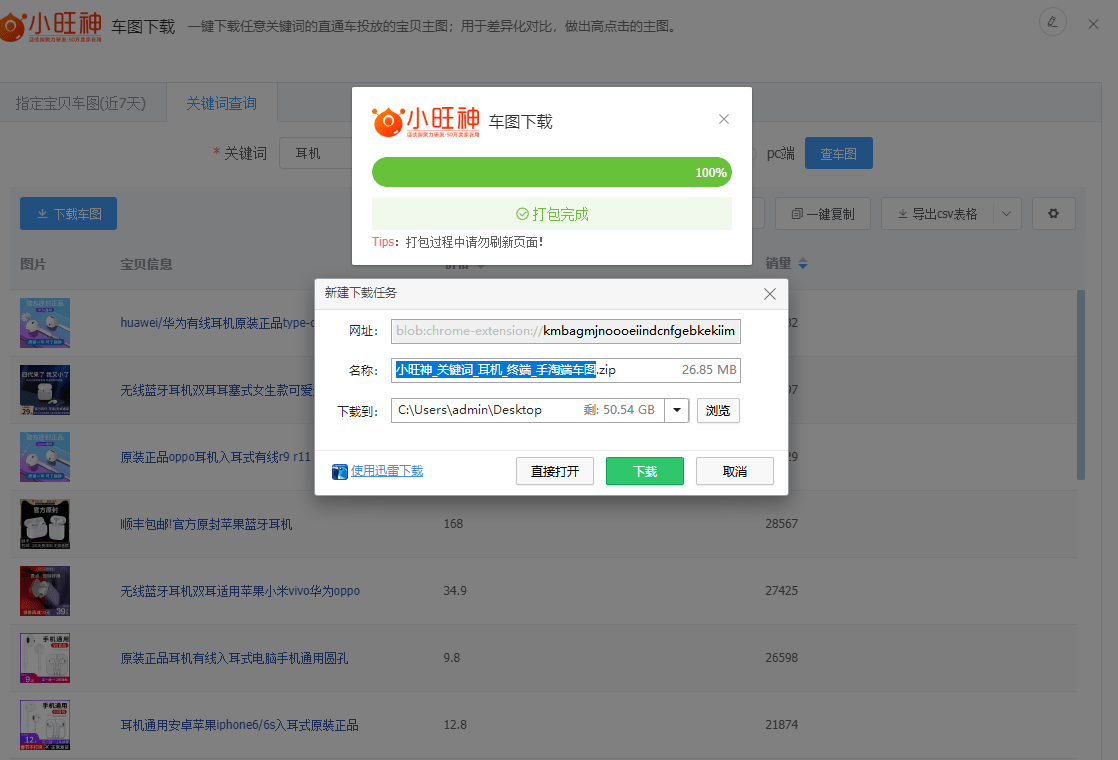Screen dimensions: 1118x760
Task: Open thumbnail for 原装正品oppo耳机 row
Action: (45, 457)
